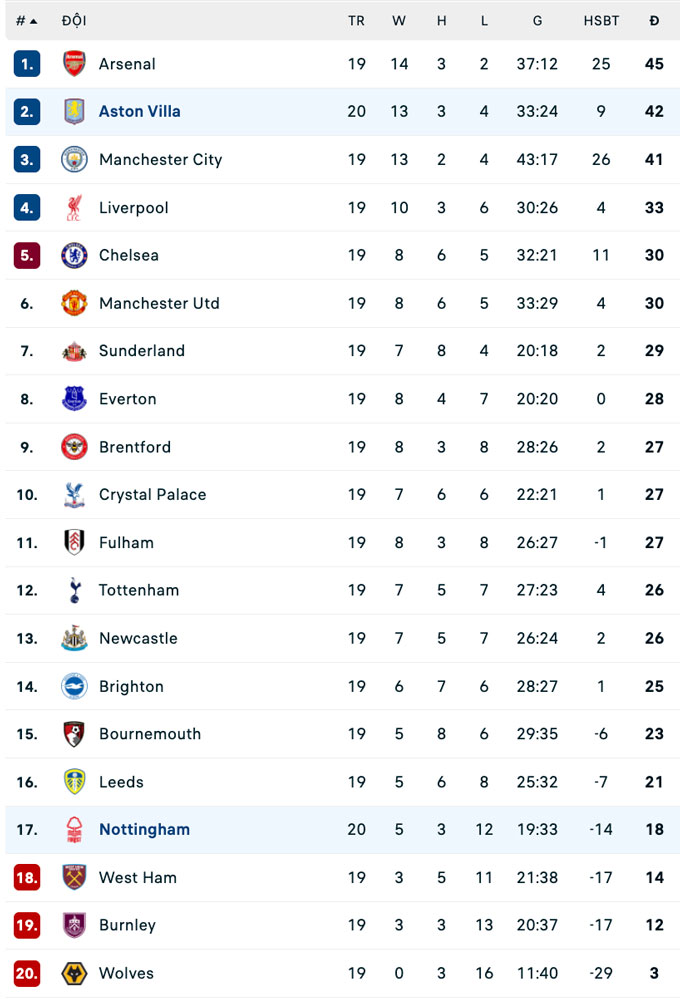Open the Manchester Utd team link

tap(159, 303)
